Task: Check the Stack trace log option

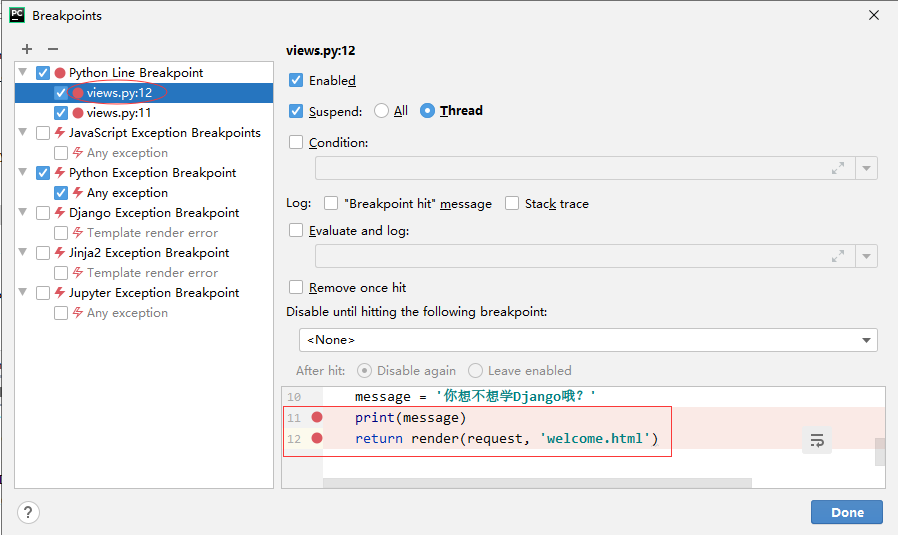Action: pyautogui.click(x=511, y=203)
